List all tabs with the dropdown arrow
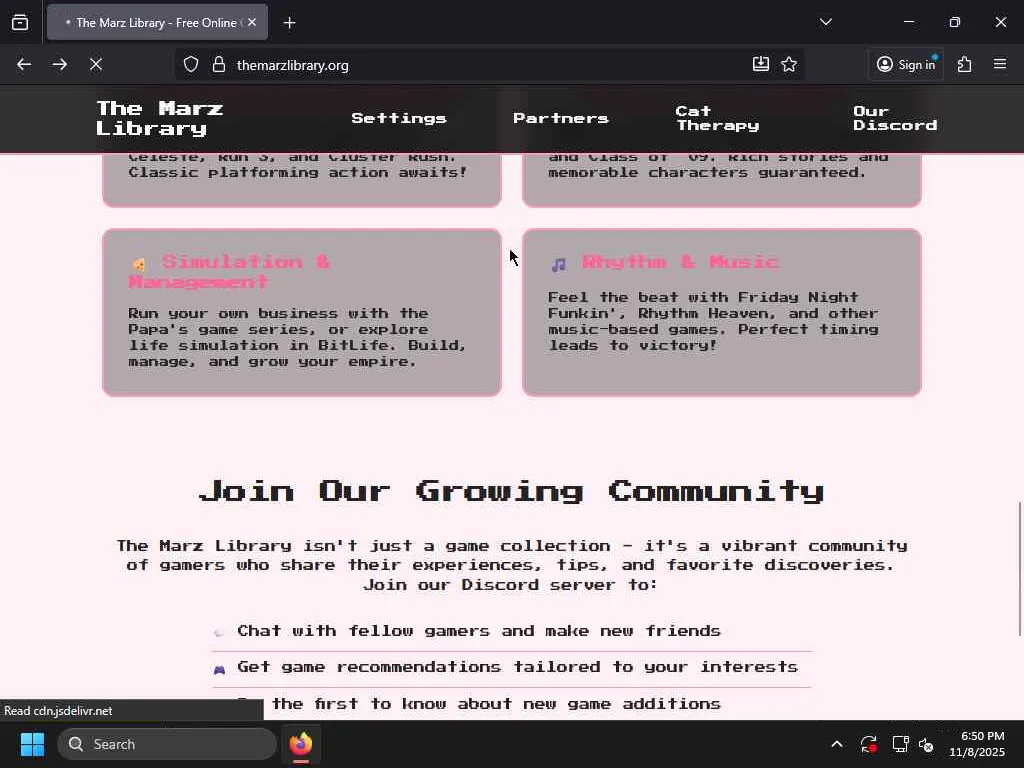This screenshot has width=1024, height=768. [825, 22]
